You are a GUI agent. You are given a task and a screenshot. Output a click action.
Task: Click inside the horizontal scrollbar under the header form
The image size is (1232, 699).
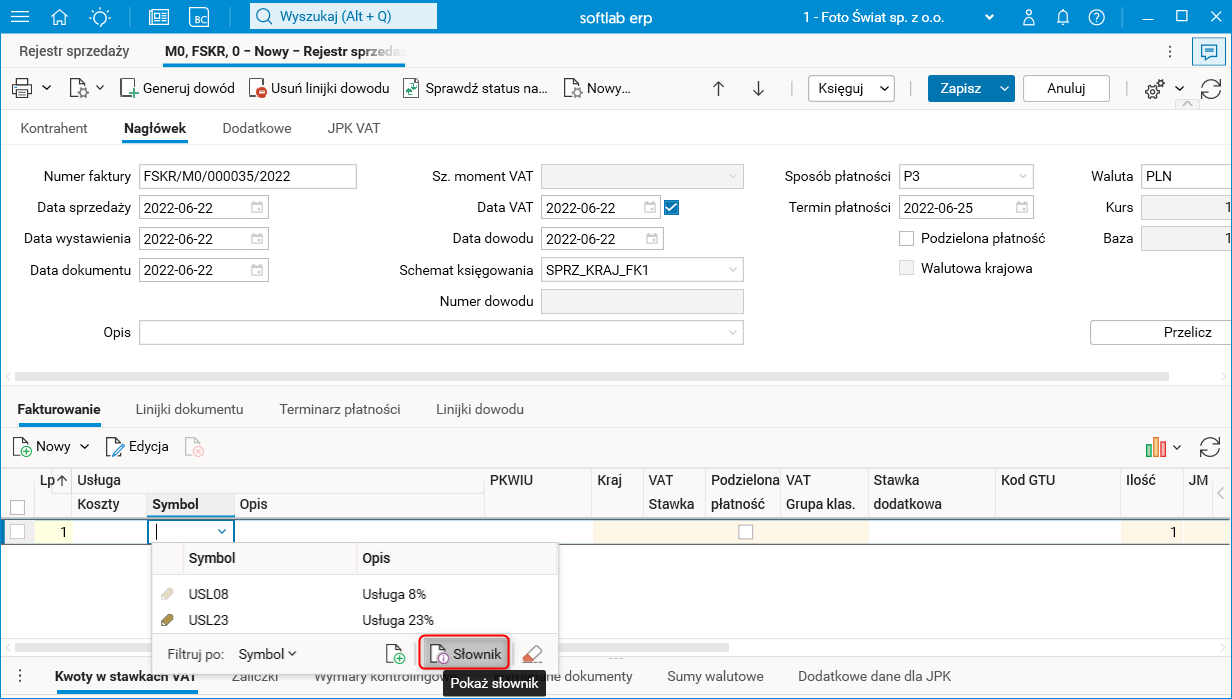590,376
